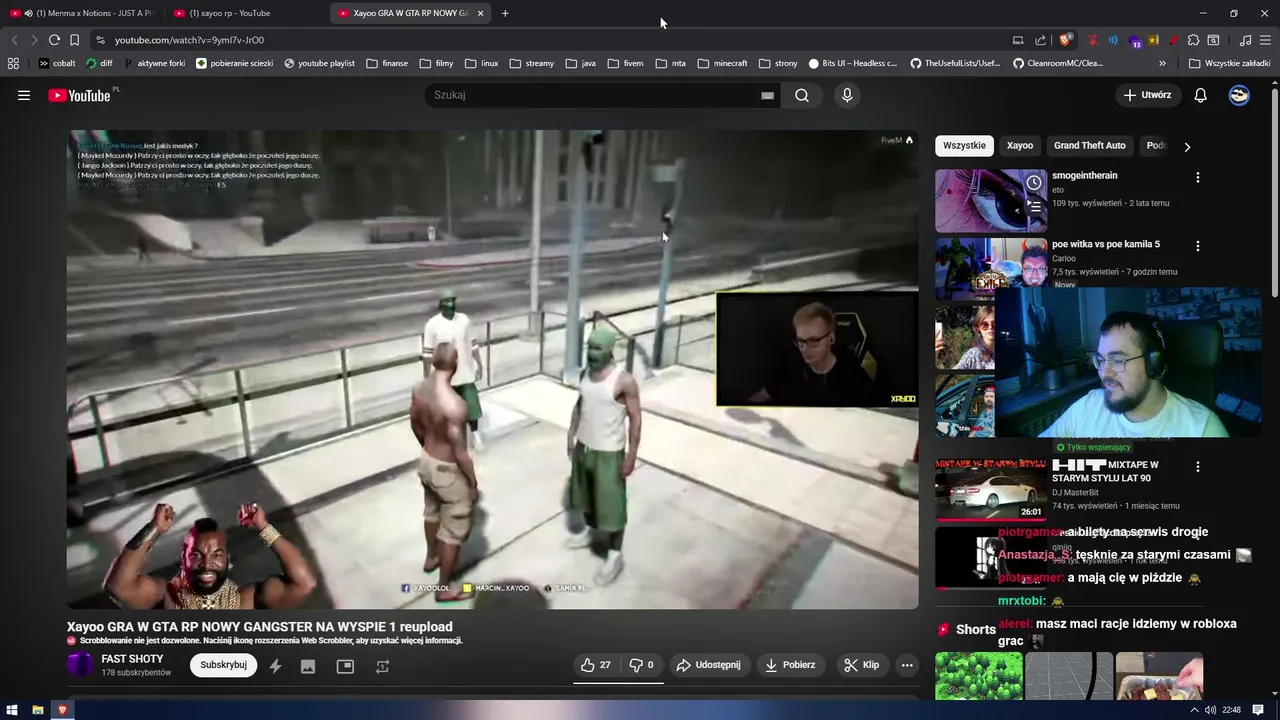Open a new browser tab
The width and height of the screenshot is (1280, 720).
pos(505,13)
